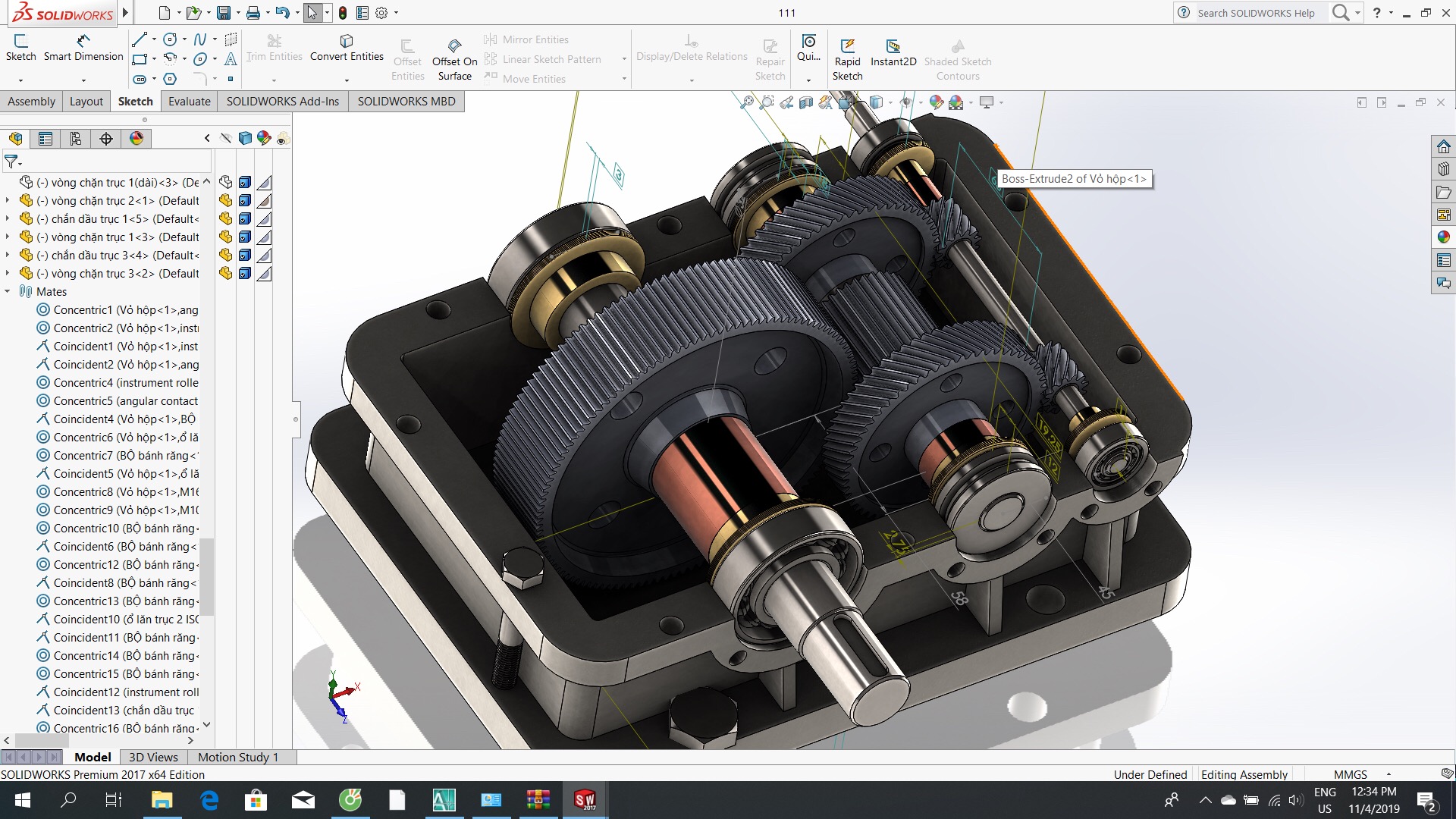
Task: Collapse the Mates folder
Action: [x=8, y=292]
